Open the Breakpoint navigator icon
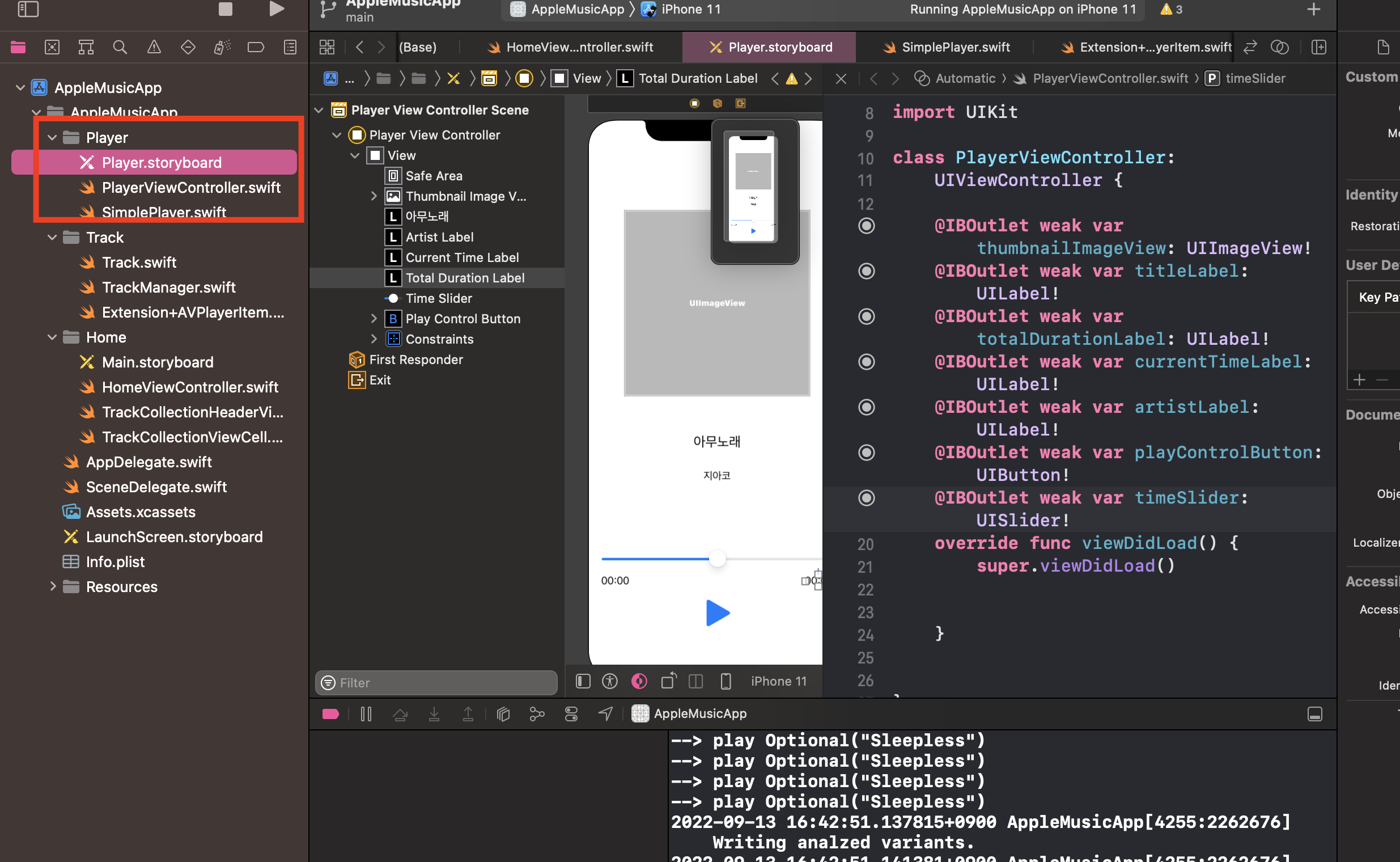1400x862 pixels. pyautogui.click(x=256, y=47)
